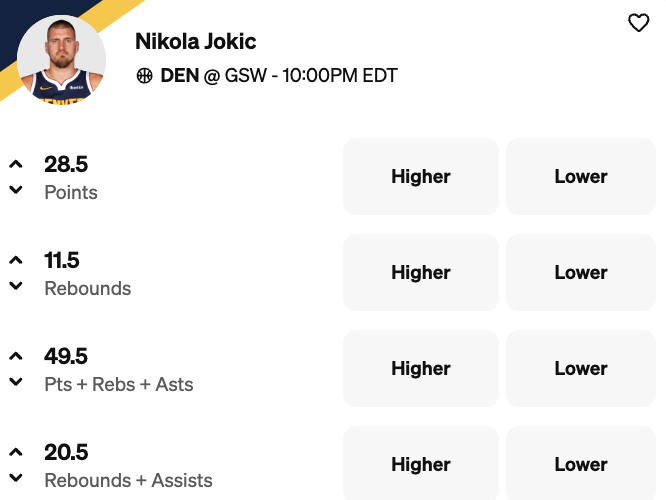Pick Lower for 28.5 Points

[x=580, y=176]
